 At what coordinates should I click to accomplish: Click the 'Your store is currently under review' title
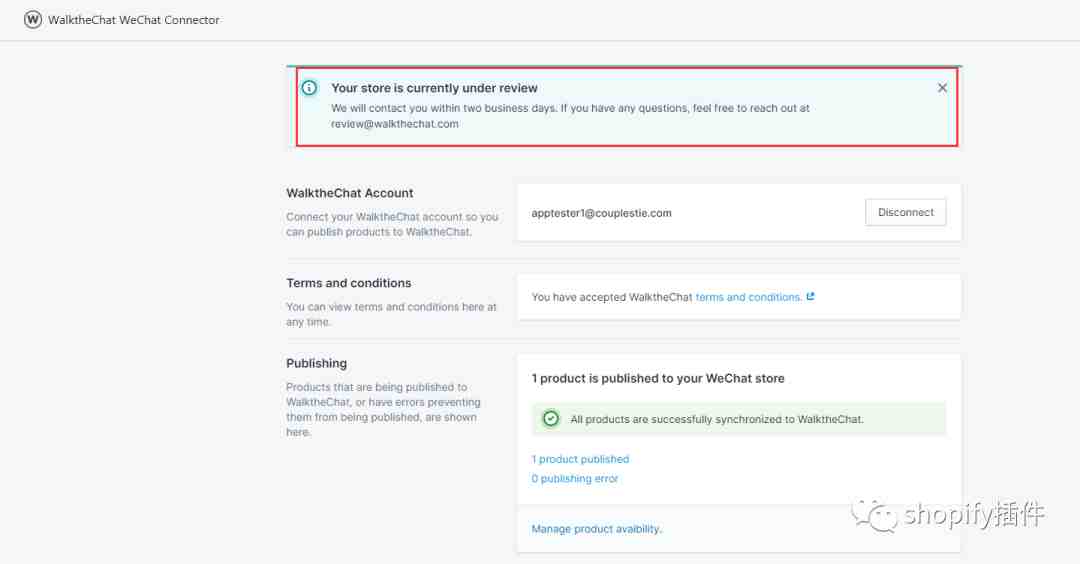pyautogui.click(x=434, y=88)
